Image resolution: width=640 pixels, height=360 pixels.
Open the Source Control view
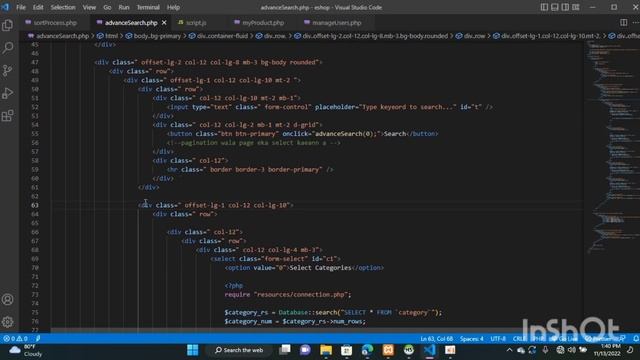click(x=7, y=71)
